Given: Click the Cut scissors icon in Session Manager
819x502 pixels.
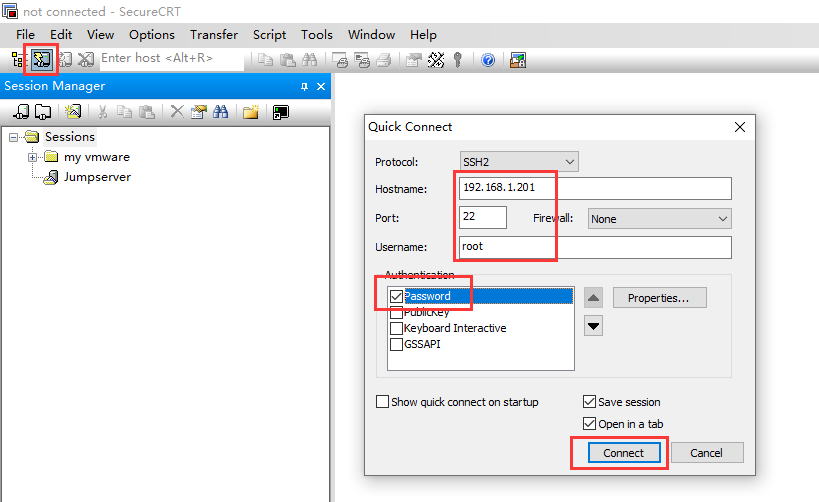Looking at the screenshot, I should pyautogui.click(x=102, y=112).
